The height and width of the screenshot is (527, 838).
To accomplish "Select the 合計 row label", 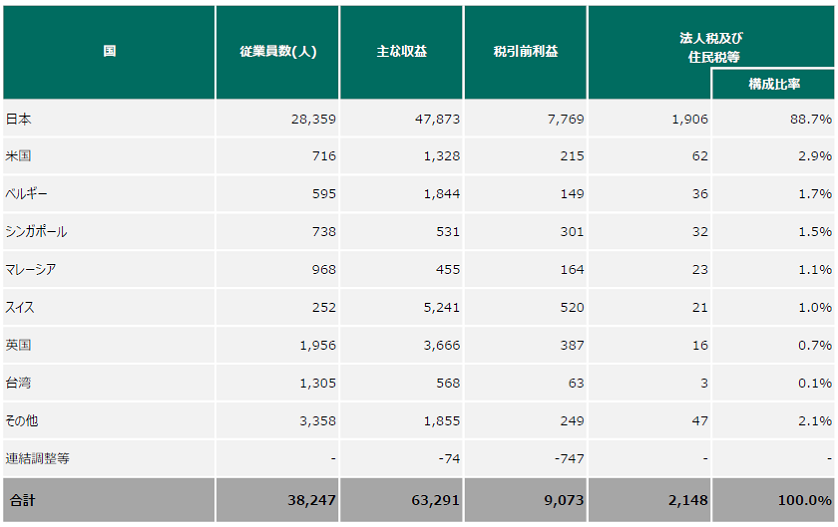I will click(x=22, y=500).
